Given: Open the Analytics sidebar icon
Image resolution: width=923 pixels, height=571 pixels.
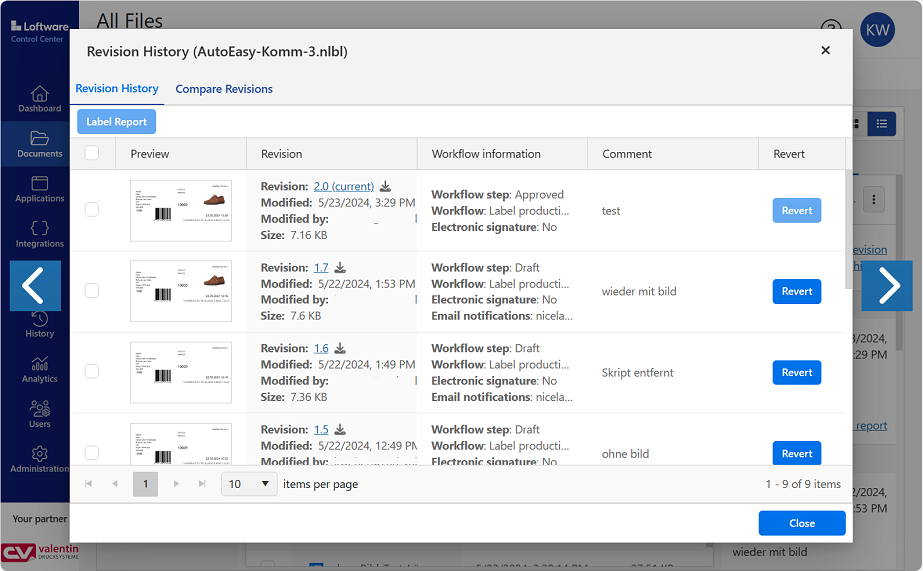Looking at the screenshot, I should [x=40, y=369].
